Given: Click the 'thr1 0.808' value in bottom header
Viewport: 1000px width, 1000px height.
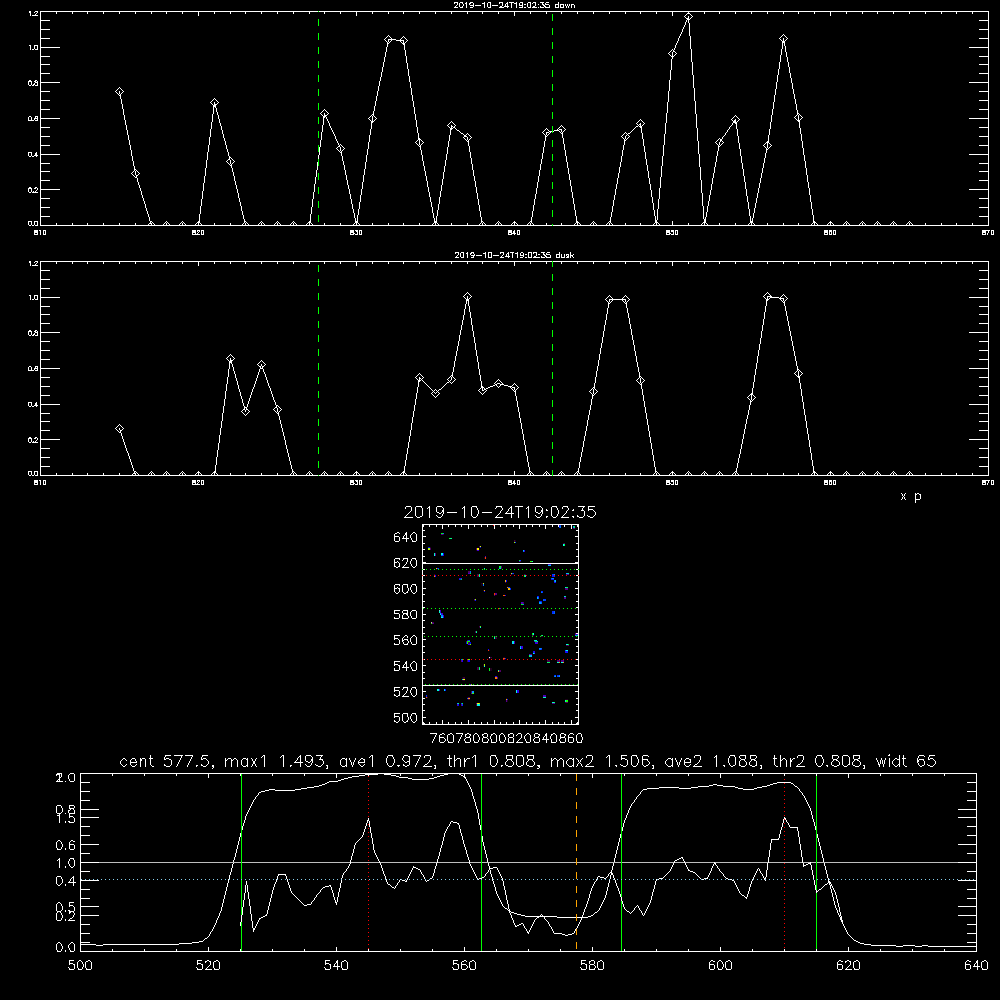Looking at the screenshot, I should point(496,761).
